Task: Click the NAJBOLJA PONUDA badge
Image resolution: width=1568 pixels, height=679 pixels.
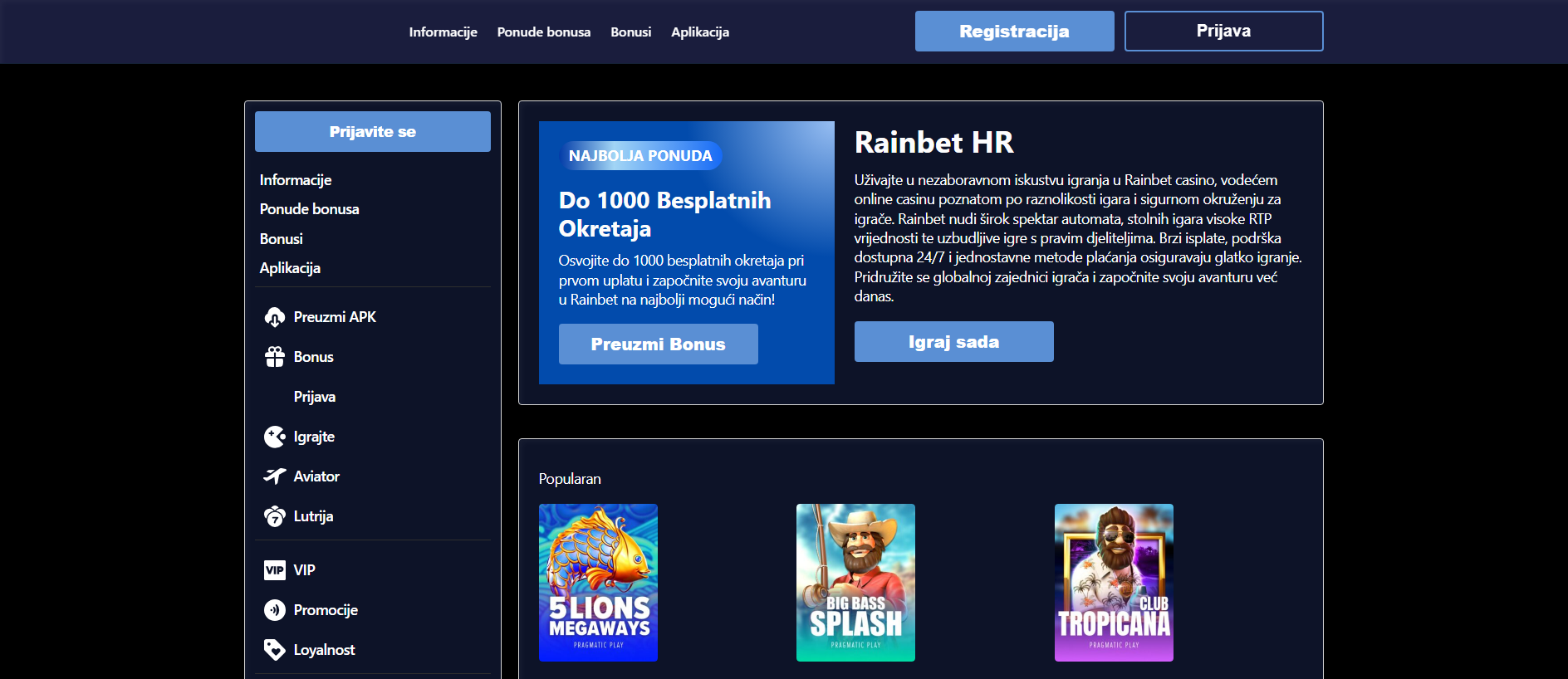Action: tap(640, 156)
